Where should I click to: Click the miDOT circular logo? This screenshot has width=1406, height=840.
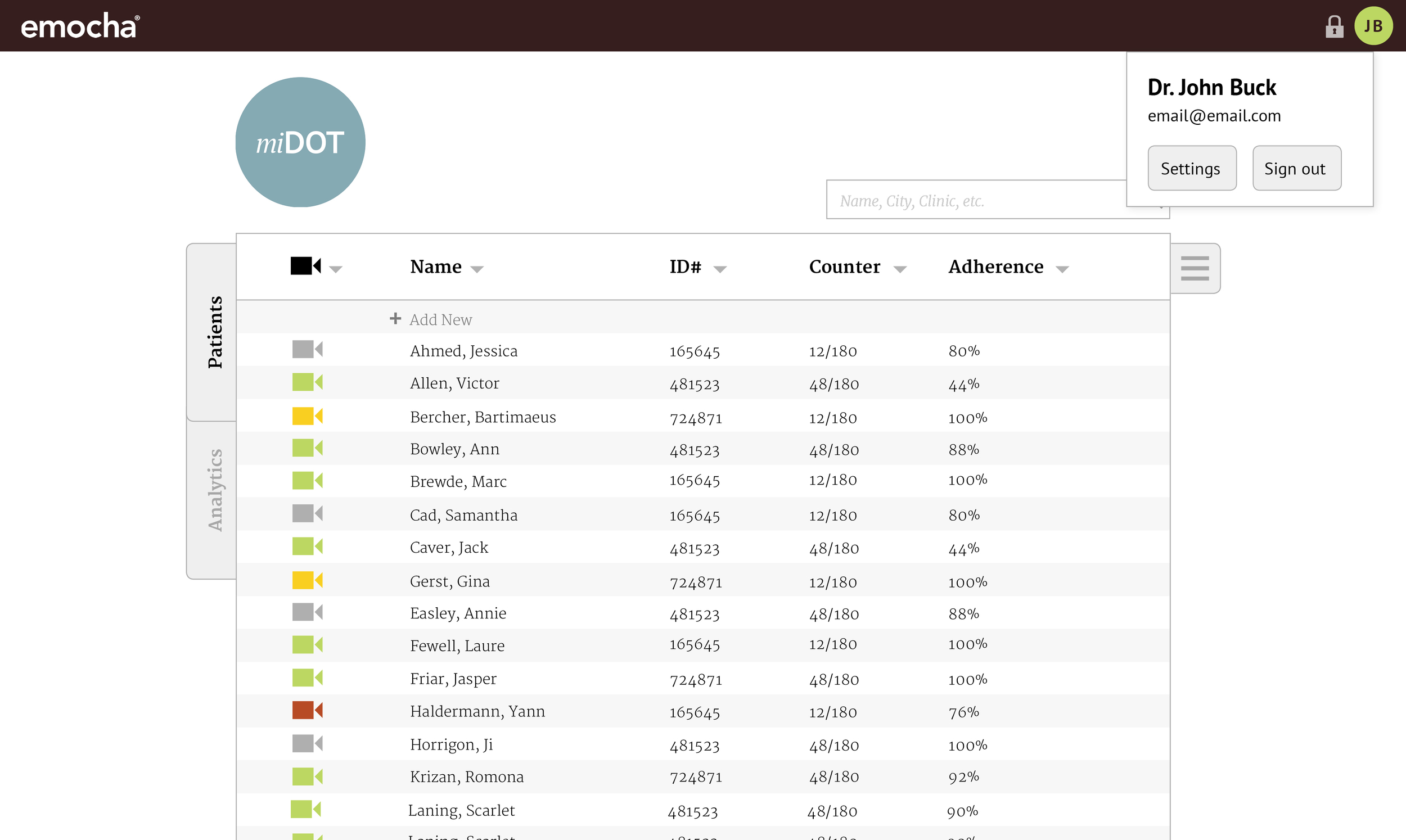(x=300, y=142)
